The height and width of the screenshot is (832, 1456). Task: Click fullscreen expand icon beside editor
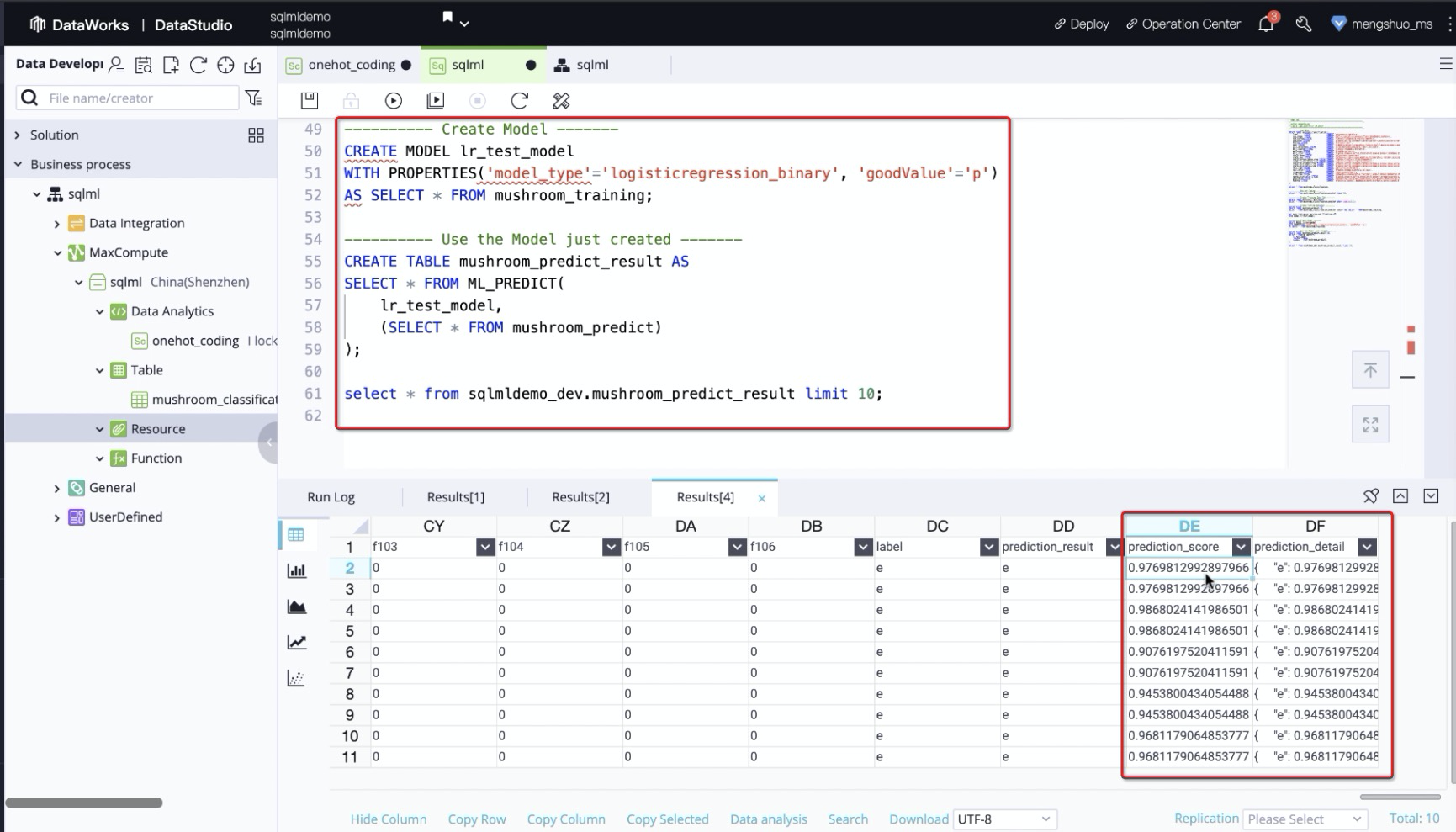[1370, 425]
